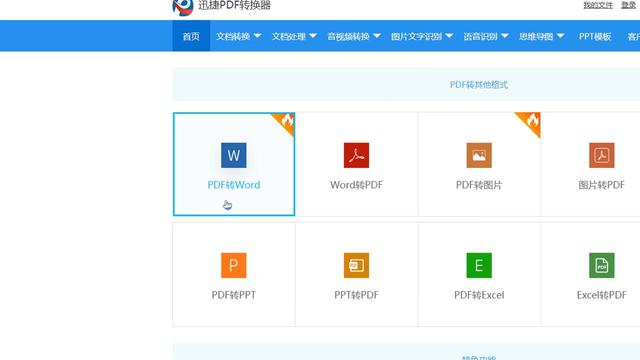Viewport: 640px width, 360px height.
Task: Open the PPT模板 menu item
Action: (595, 36)
